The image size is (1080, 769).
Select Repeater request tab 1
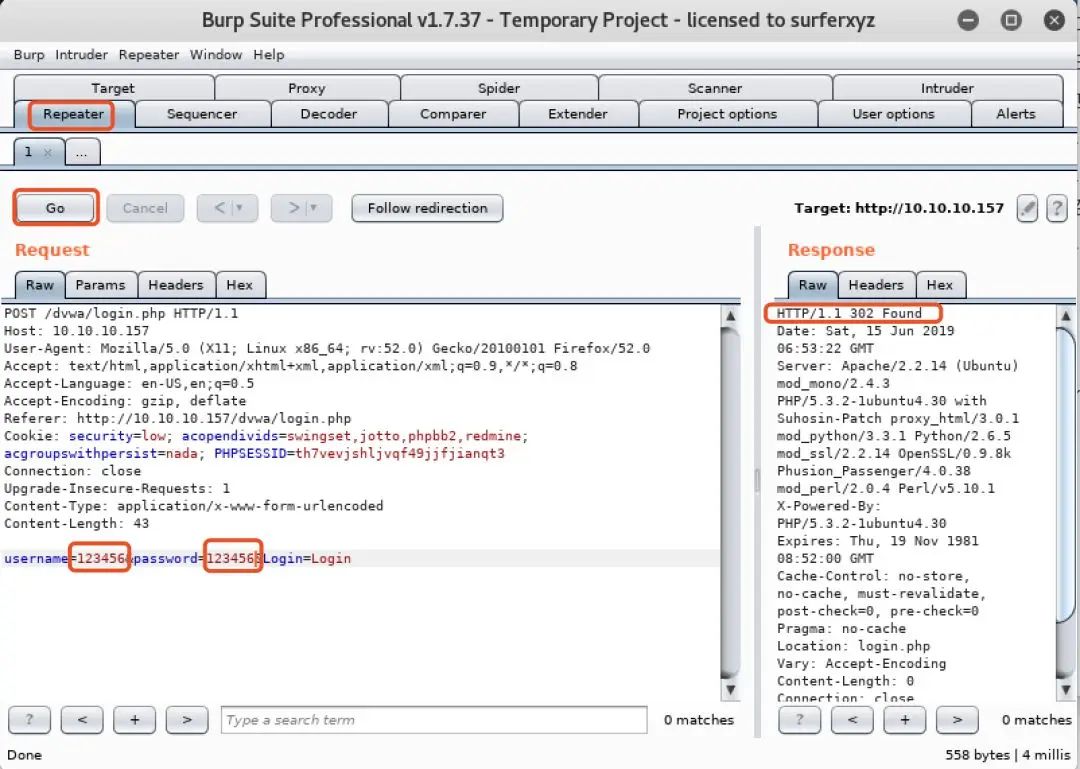tap(29, 152)
